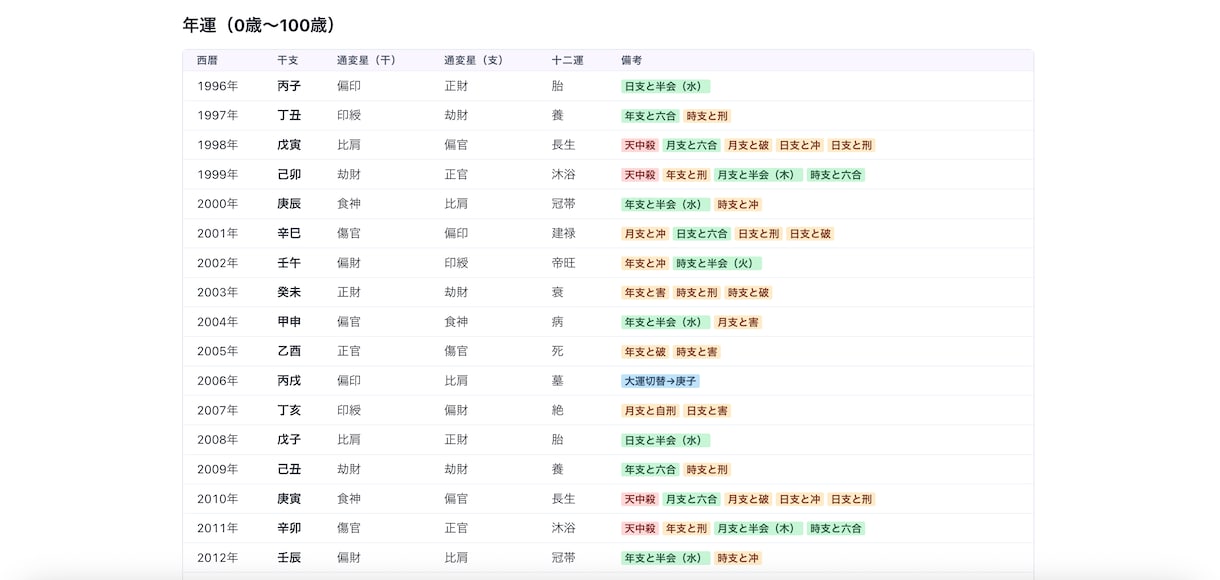Click 乙酉 in the 2005年 row

(289, 351)
